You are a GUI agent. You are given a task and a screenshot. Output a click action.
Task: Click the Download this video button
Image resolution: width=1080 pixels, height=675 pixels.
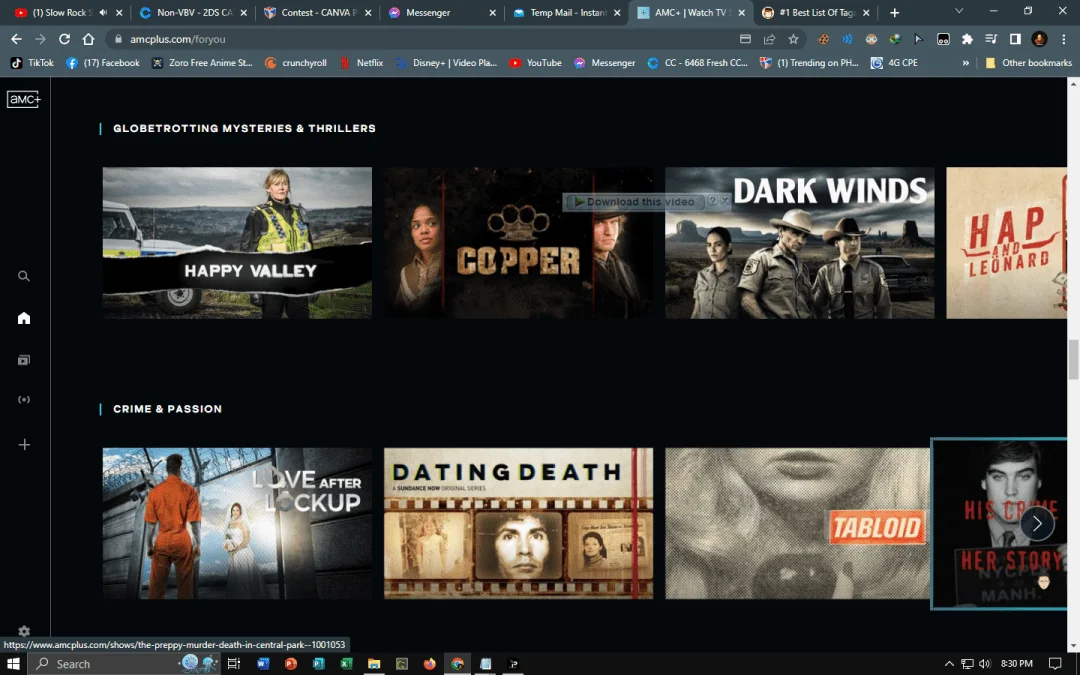coord(634,202)
